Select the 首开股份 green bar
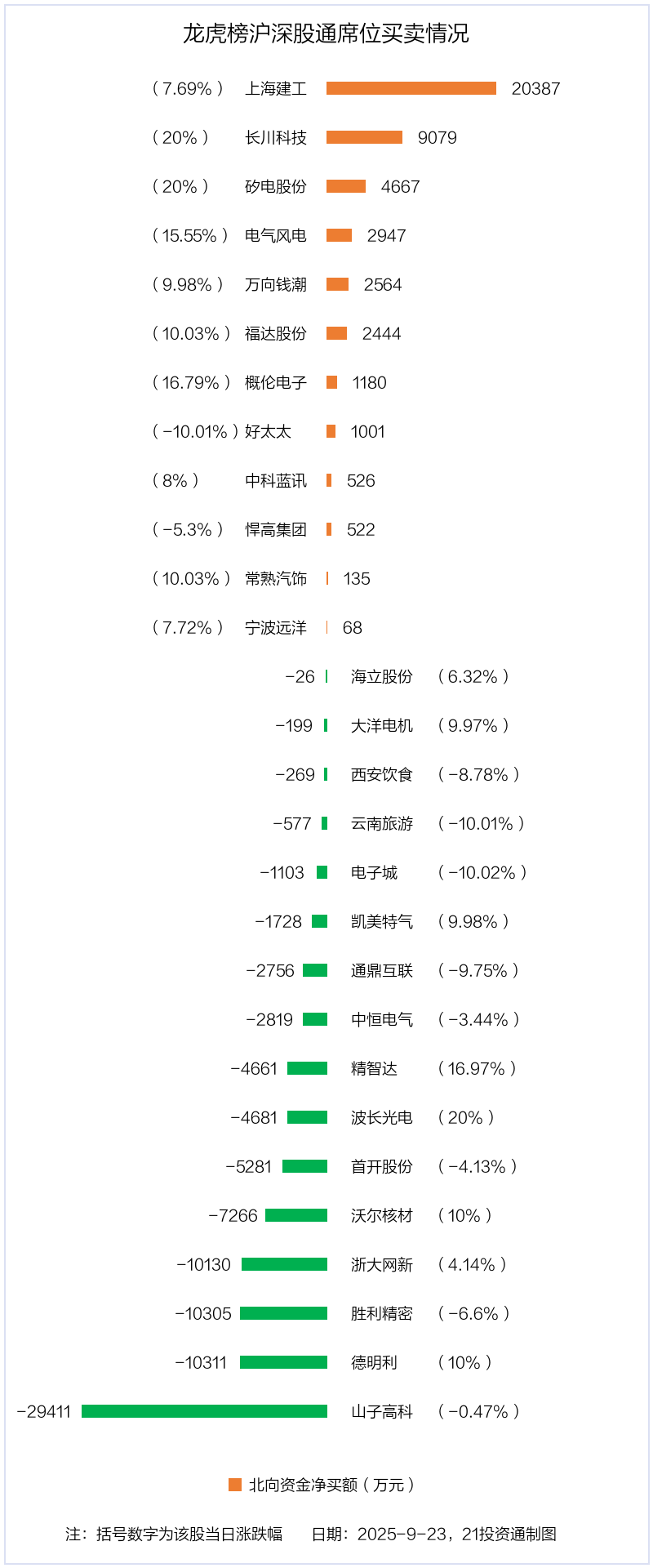Image resolution: width=653 pixels, height=1568 pixels. (304, 1166)
